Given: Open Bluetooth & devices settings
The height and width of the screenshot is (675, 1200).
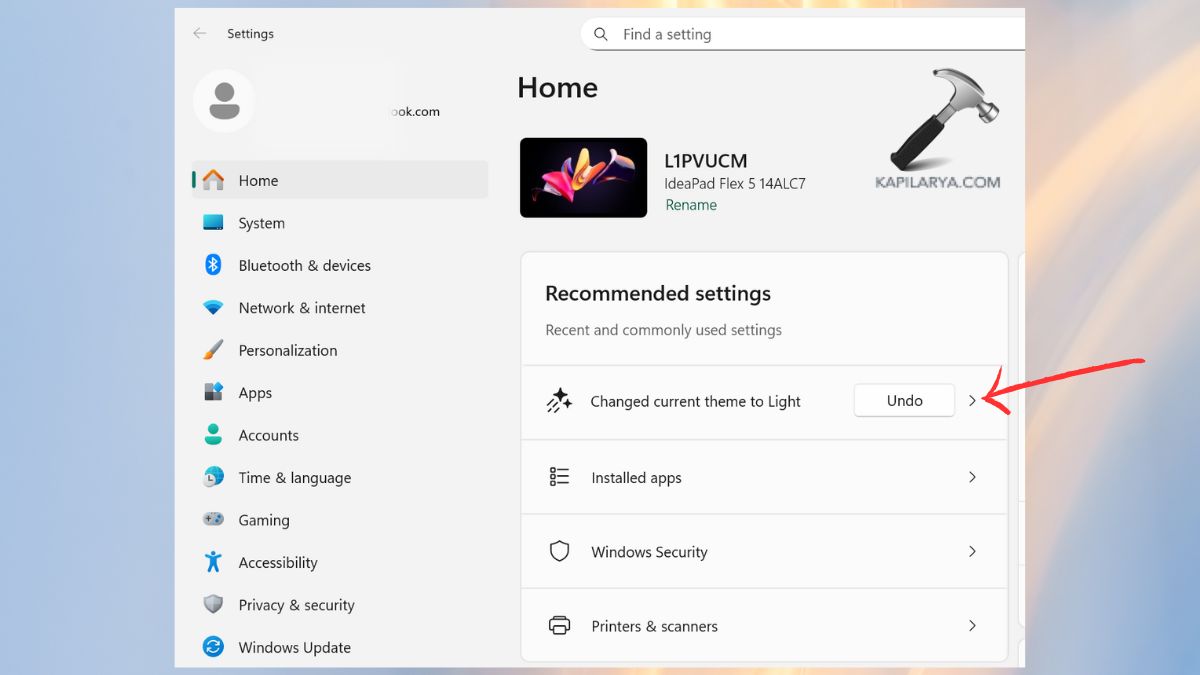Looking at the screenshot, I should 213,264.
